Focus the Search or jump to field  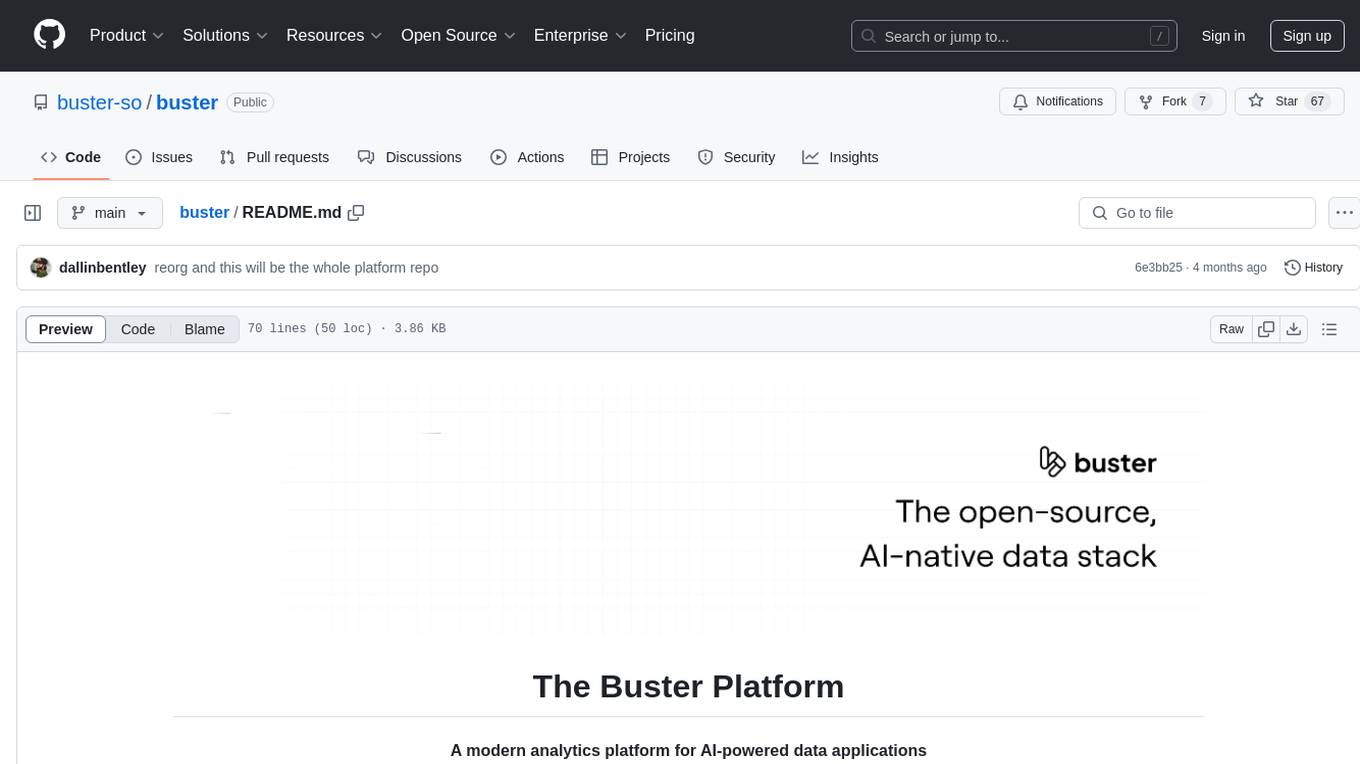(x=1012, y=36)
